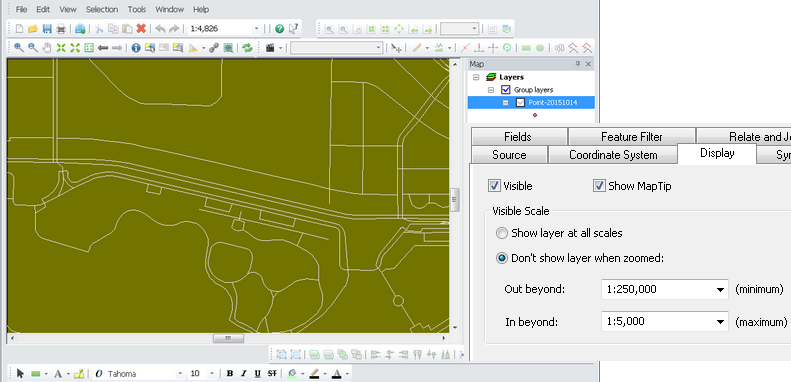
Task: Click the horizontal map scrollbar thumb
Action: click(x=228, y=338)
